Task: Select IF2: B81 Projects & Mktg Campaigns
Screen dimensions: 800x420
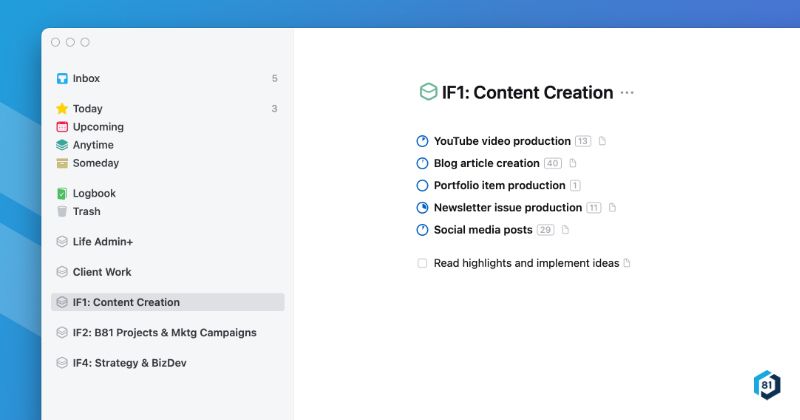Action: click(164, 333)
